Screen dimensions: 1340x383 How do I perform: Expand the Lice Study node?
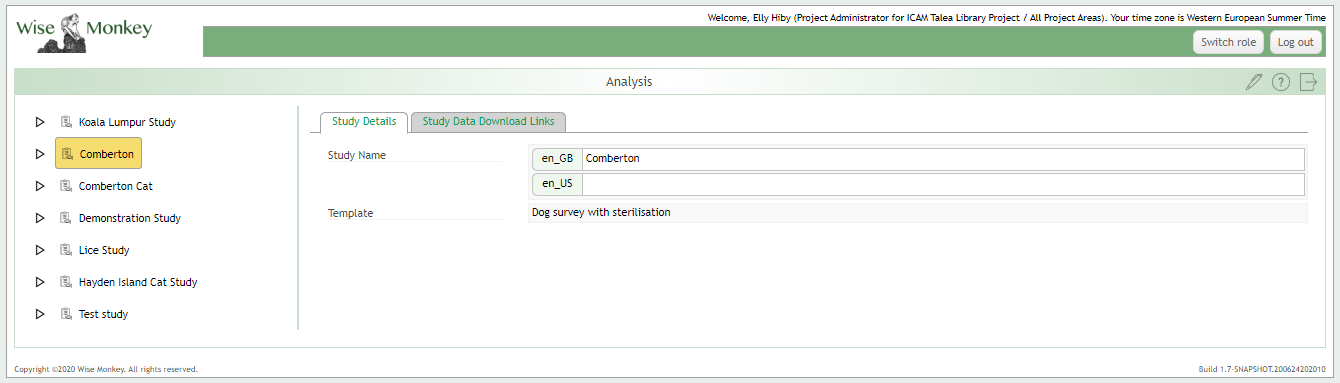tap(40, 250)
